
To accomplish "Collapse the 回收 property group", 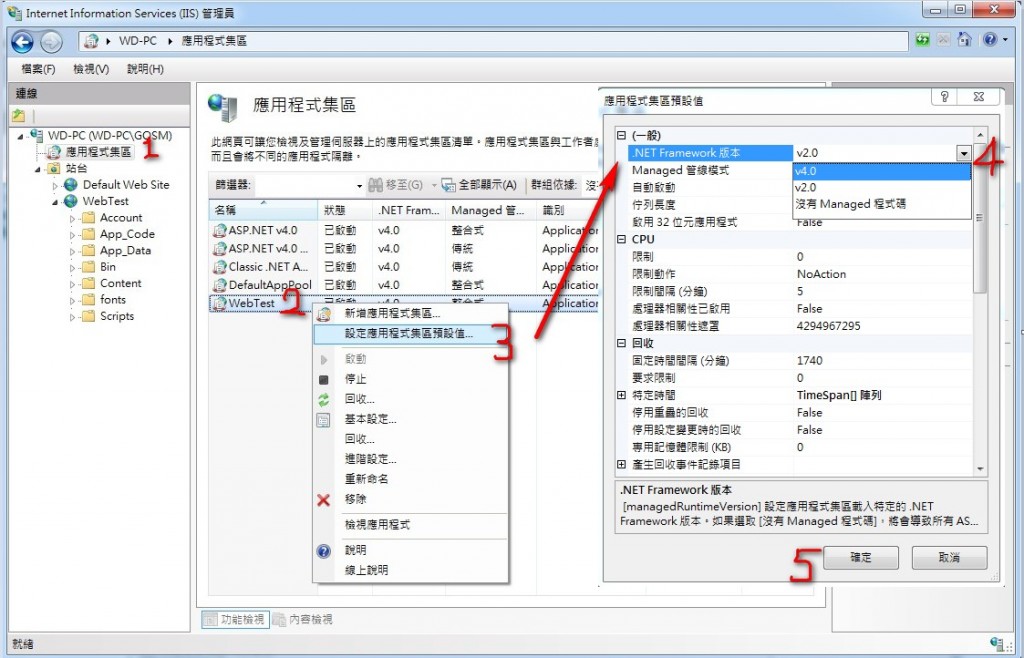I will (622, 343).
